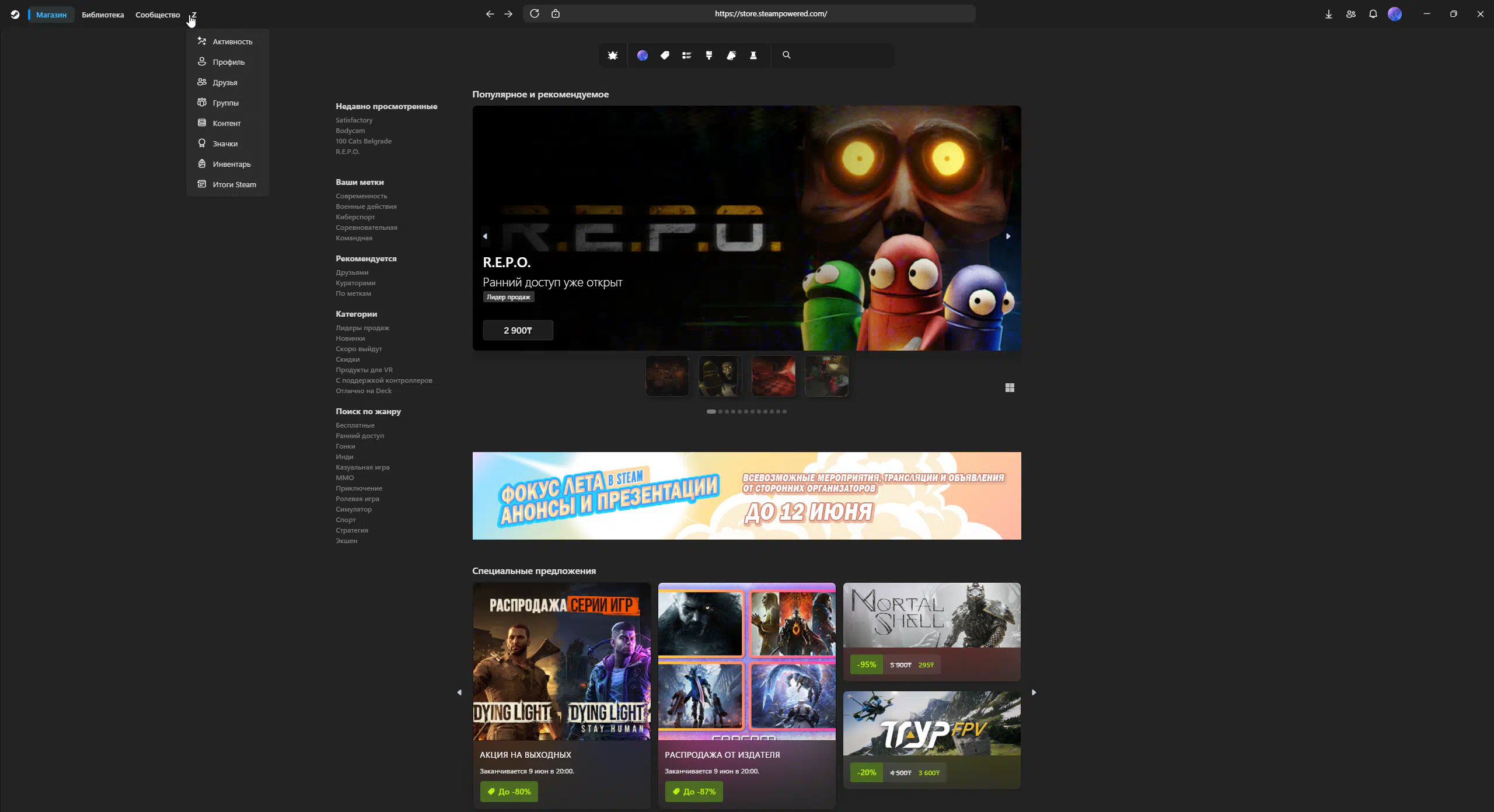Open the Mortal Shell -95% offer
The image size is (1494, 812).
pos(931,632)
